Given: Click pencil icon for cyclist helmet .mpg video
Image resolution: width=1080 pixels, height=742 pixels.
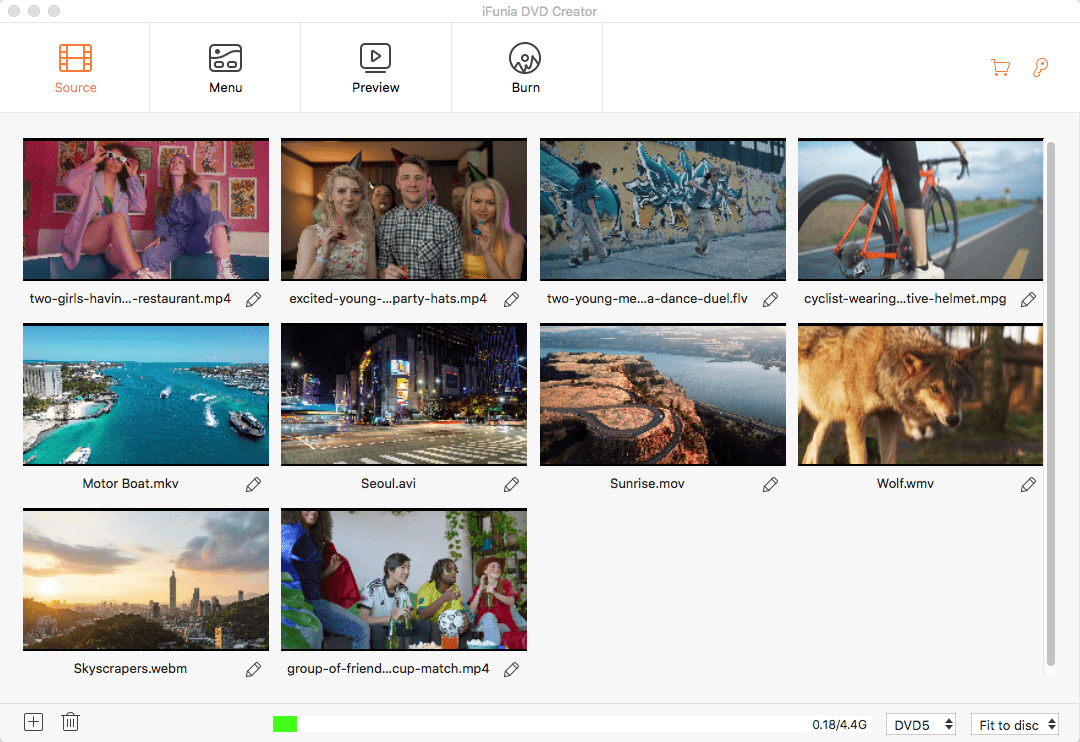Looking at the screenshot, I should click(1028, 299).
